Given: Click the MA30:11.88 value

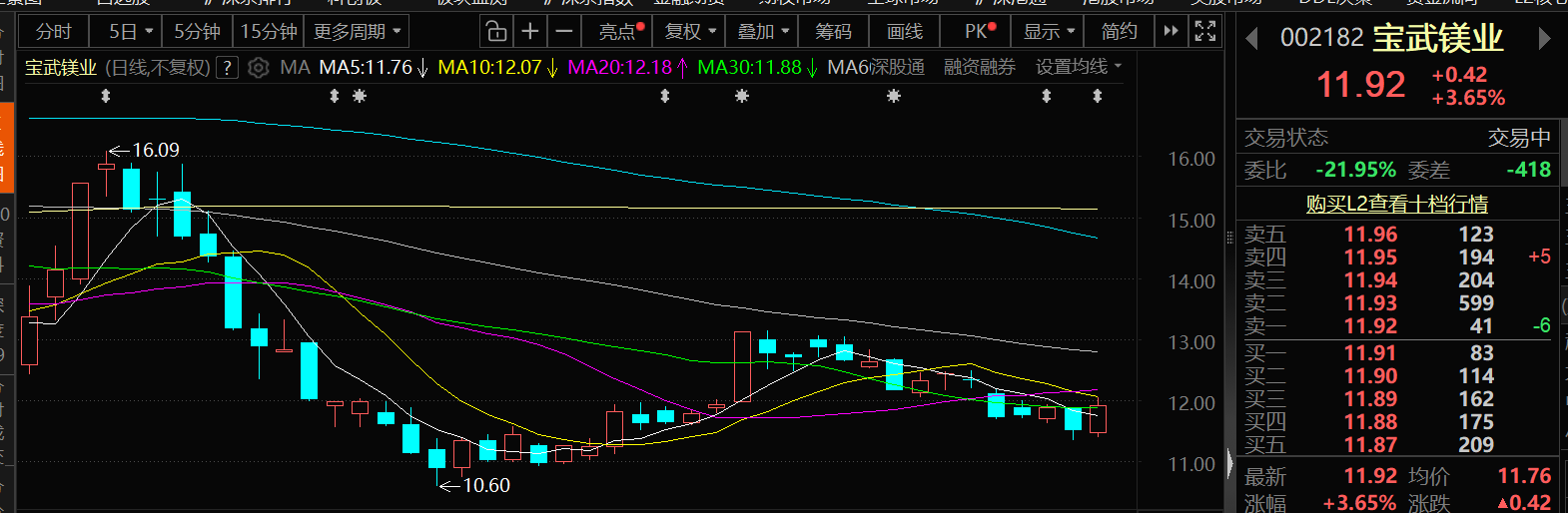Looking at the screenshot, I should pos(749,68).
